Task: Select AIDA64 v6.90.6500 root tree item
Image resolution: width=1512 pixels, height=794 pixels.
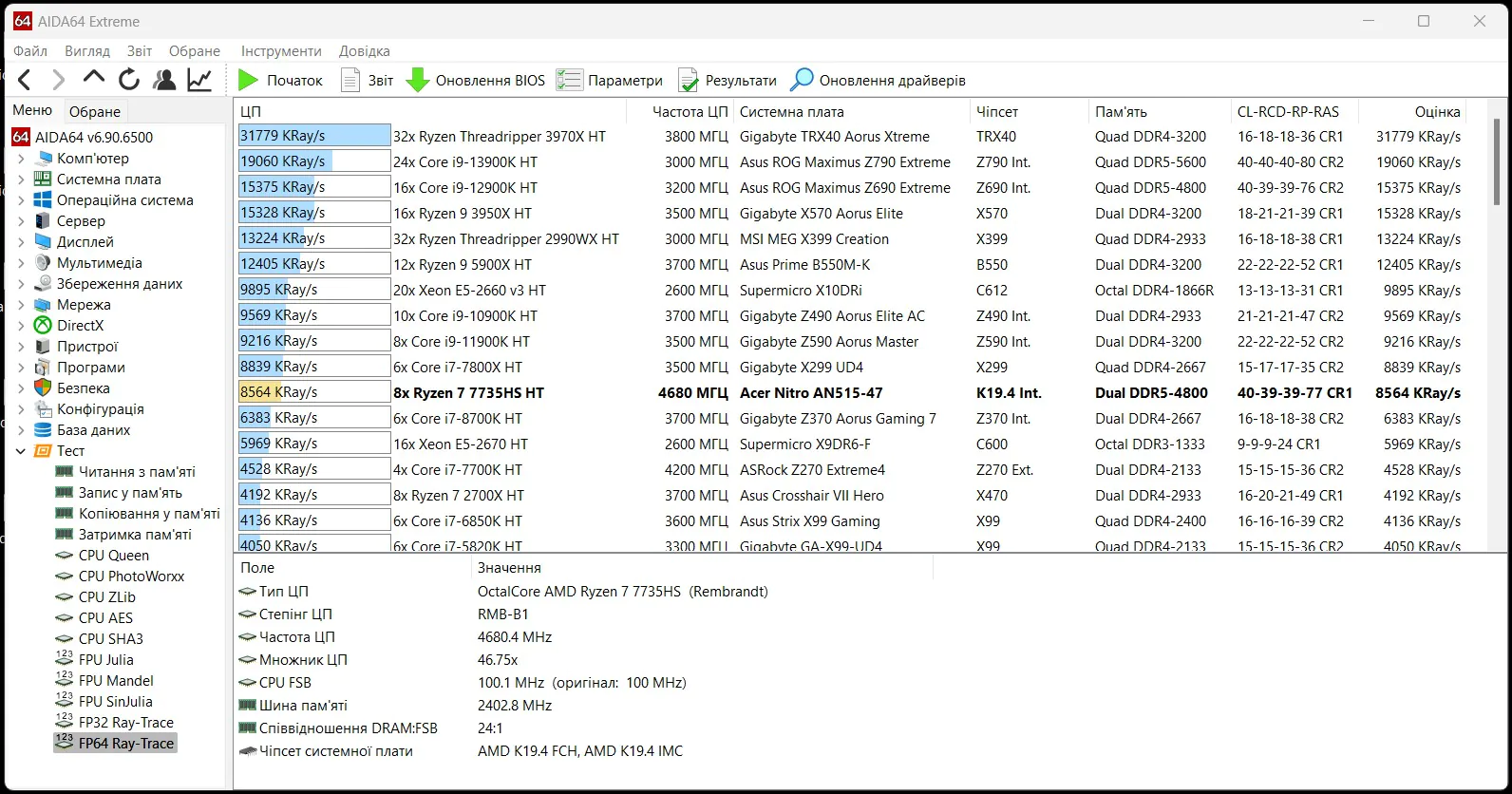Action: (83, 137)
